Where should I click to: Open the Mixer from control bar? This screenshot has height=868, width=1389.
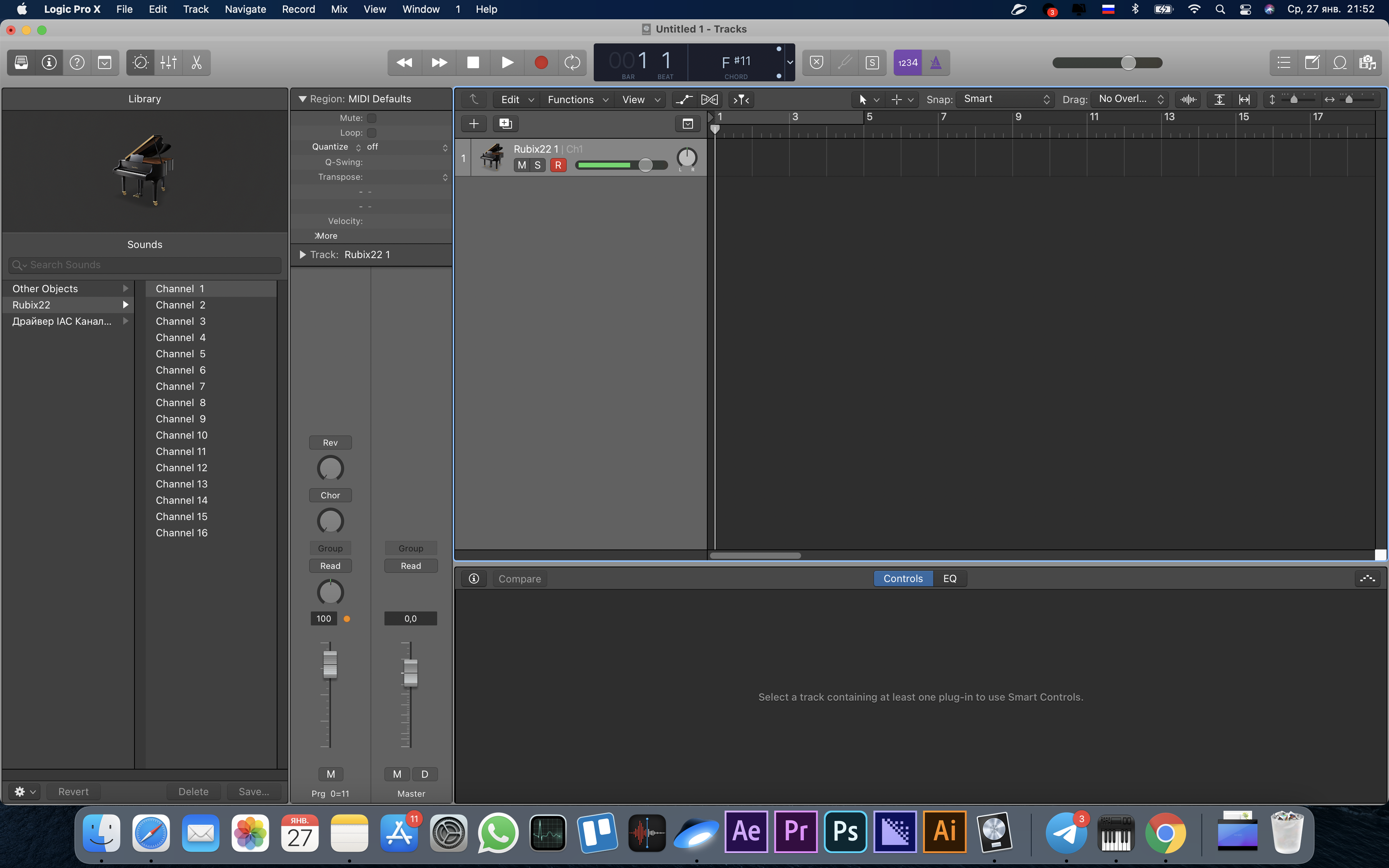(x=168, y=62)
